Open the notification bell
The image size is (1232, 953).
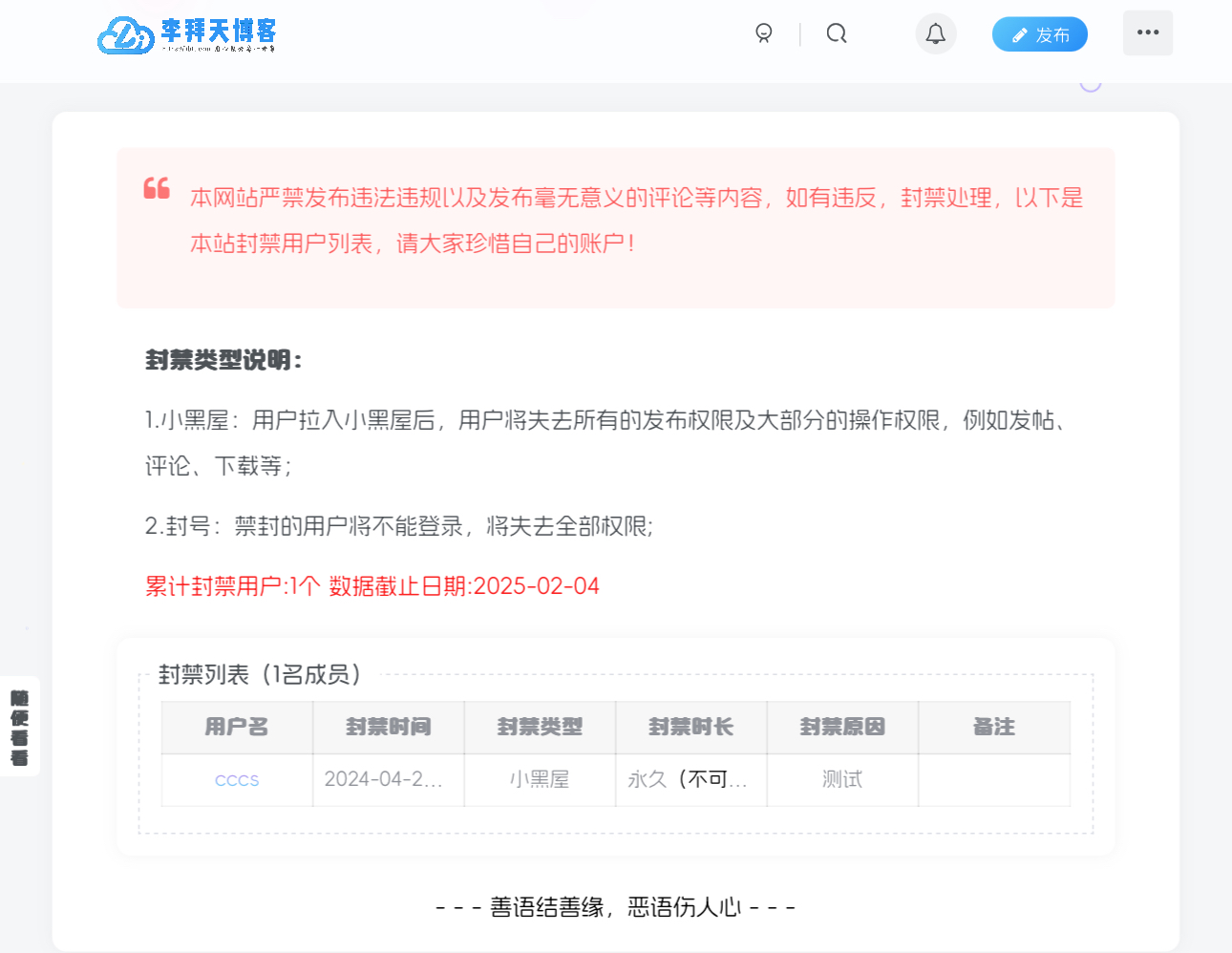point(936,33)
